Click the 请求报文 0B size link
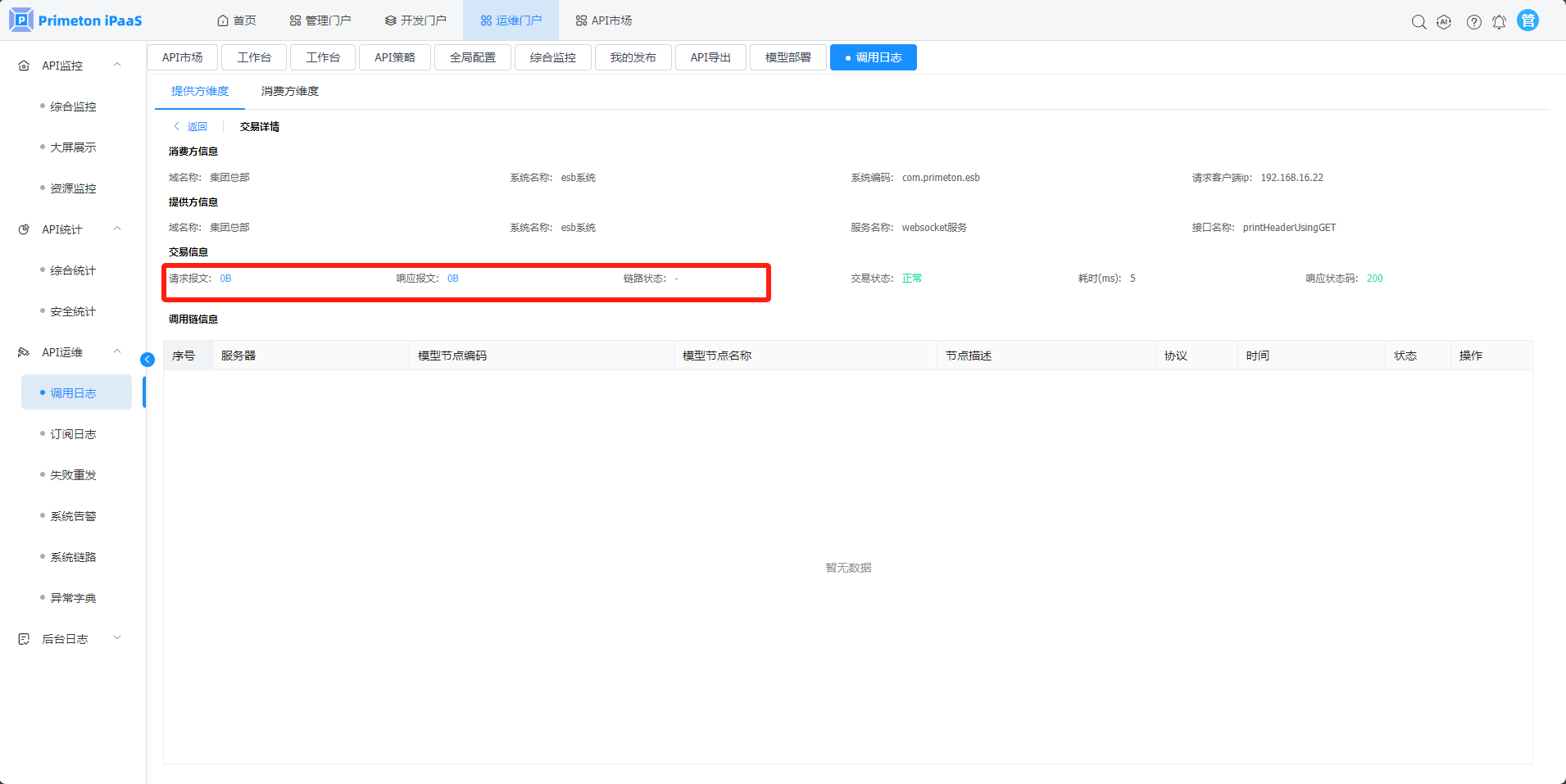1566x784 pixels. (225, 279)
